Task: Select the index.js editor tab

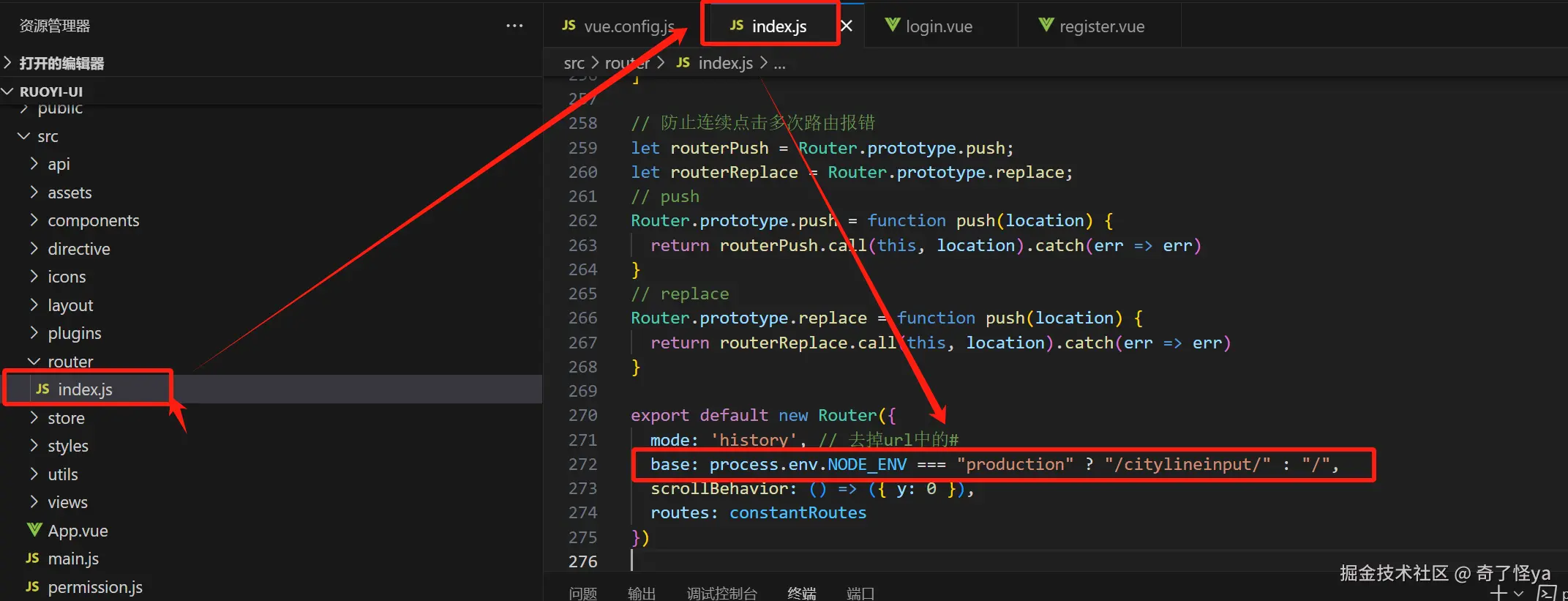Action: point(769,26)
